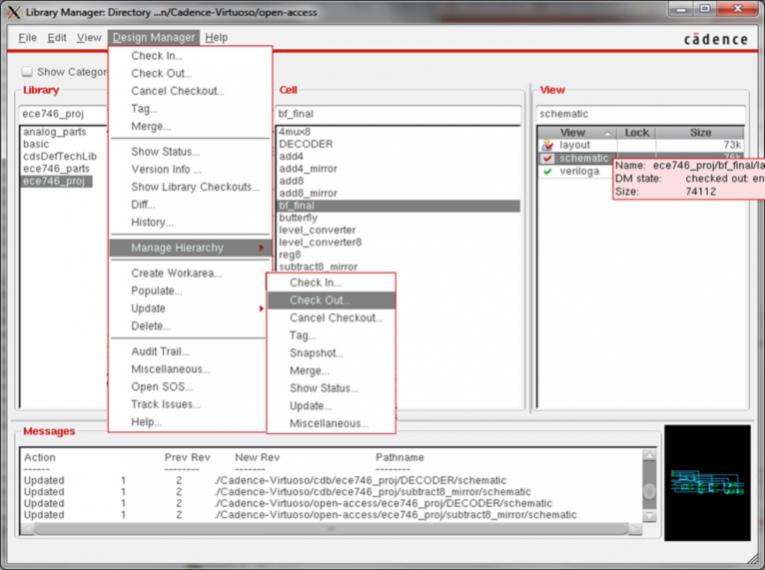Click the Library name input field
Image resolution: width=765 pixels, height=570 pixels.
(x=63, y=114)
